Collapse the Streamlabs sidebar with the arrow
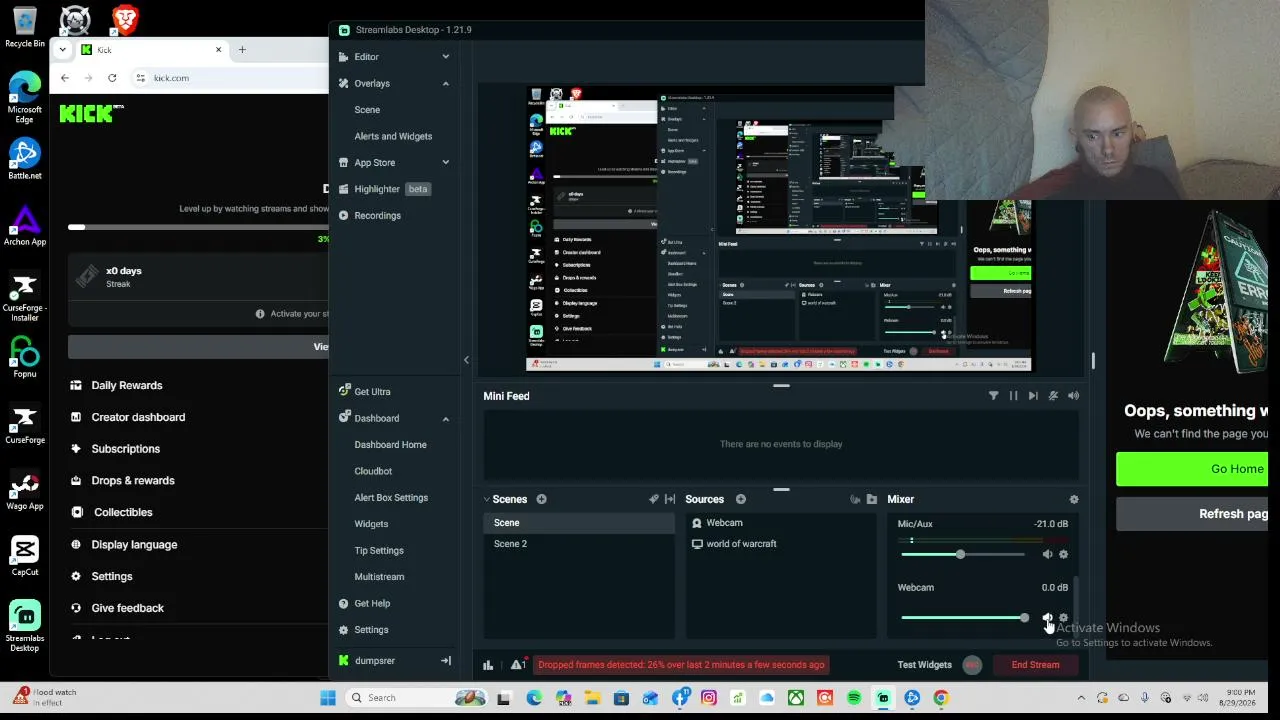 pyautogui.click(x=466, y=360)
